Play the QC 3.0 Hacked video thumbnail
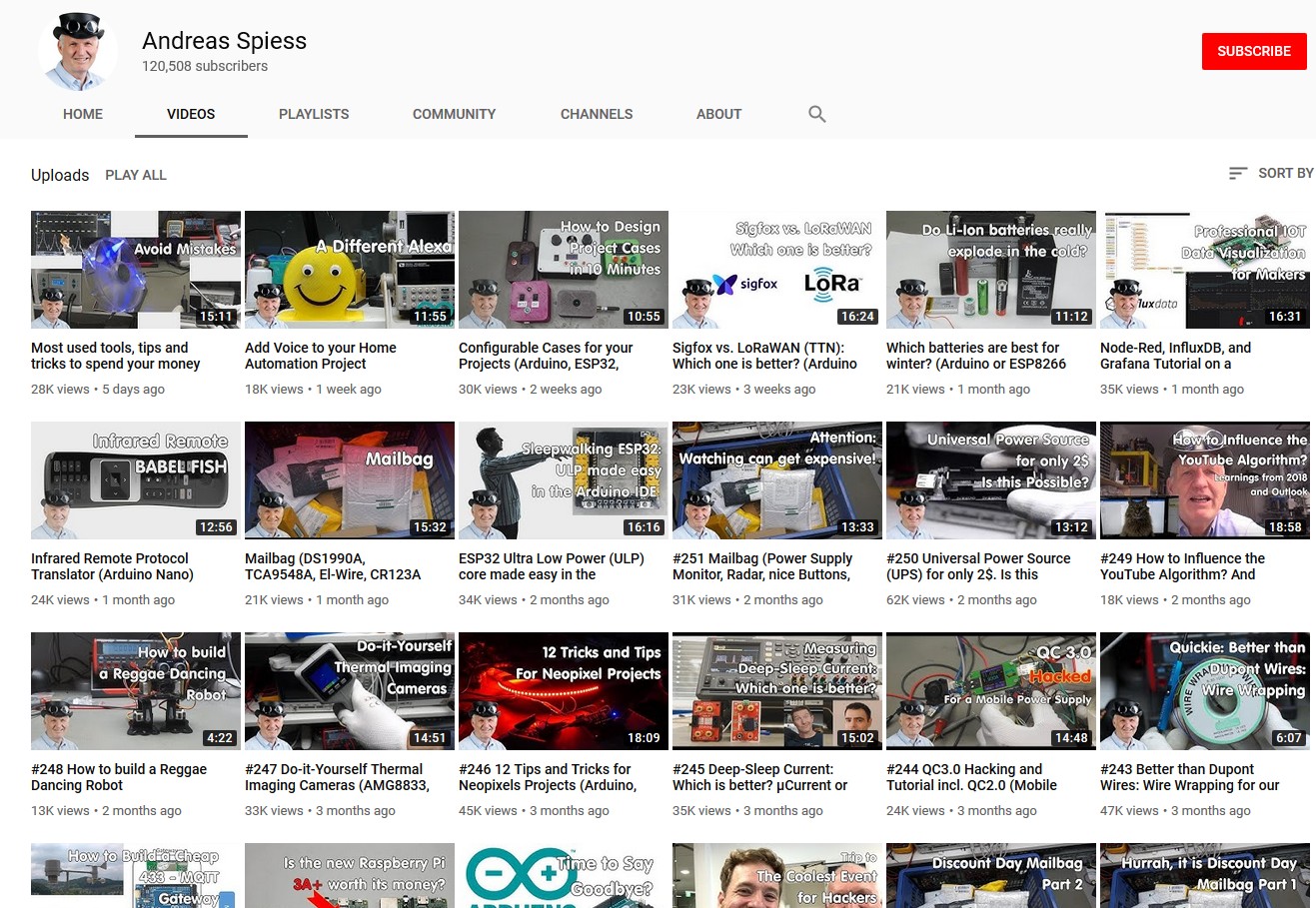This screenshot has height=908, width=1316. 991,691
